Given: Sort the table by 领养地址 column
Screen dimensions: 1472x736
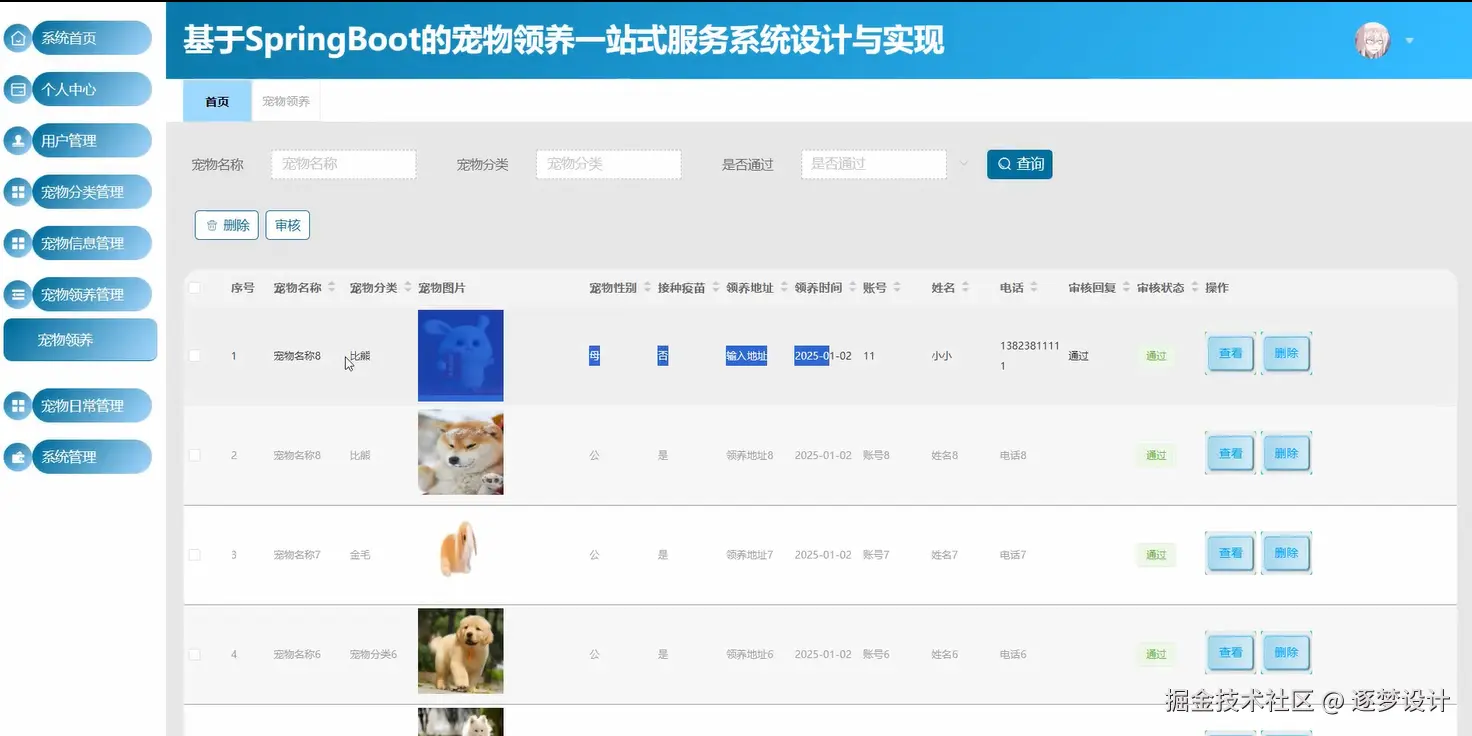Looking at the screenshot, I should (x=785, y=288).
